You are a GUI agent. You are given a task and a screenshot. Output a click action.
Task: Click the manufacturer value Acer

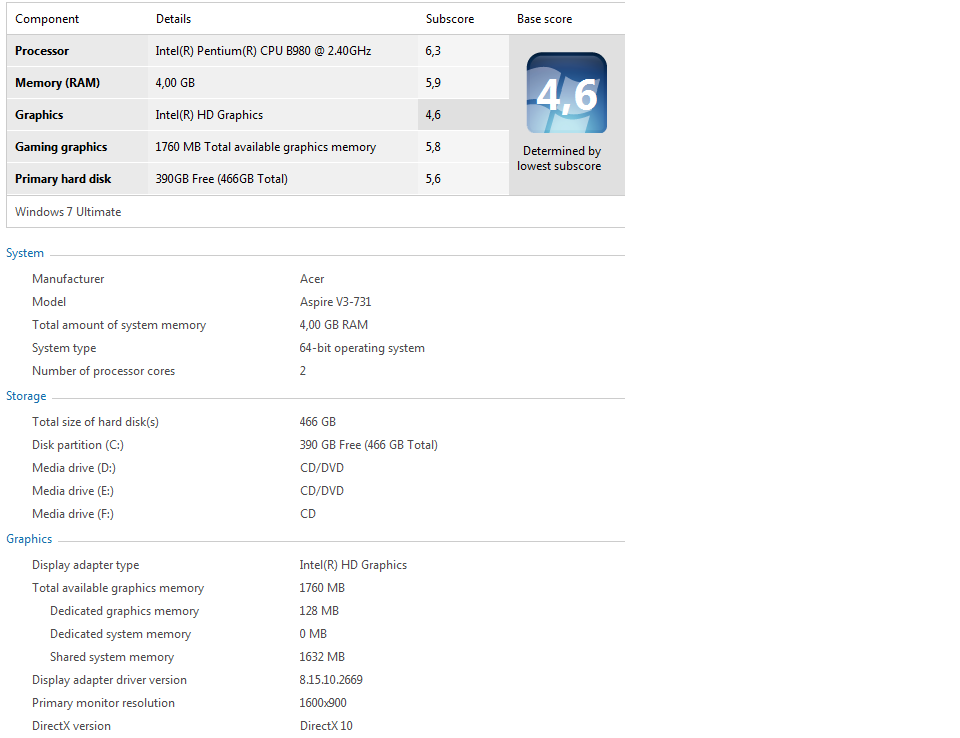coord(312,279)
